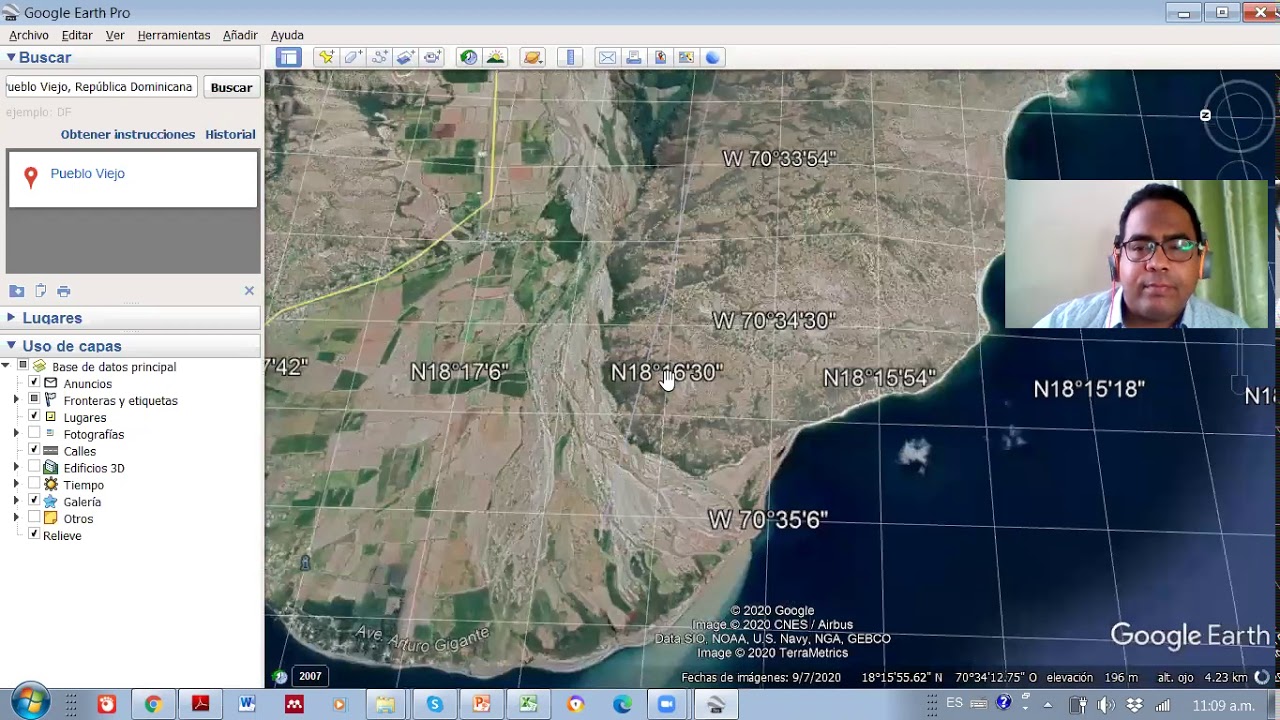This screenshot has height=720, width=1280.
Task: Open the Archivo menu
Action: point(29,35)
